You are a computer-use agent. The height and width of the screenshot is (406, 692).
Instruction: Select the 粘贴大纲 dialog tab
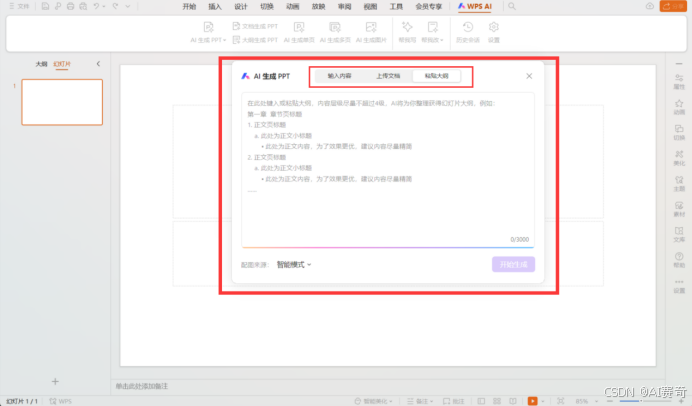coord(436,76)
